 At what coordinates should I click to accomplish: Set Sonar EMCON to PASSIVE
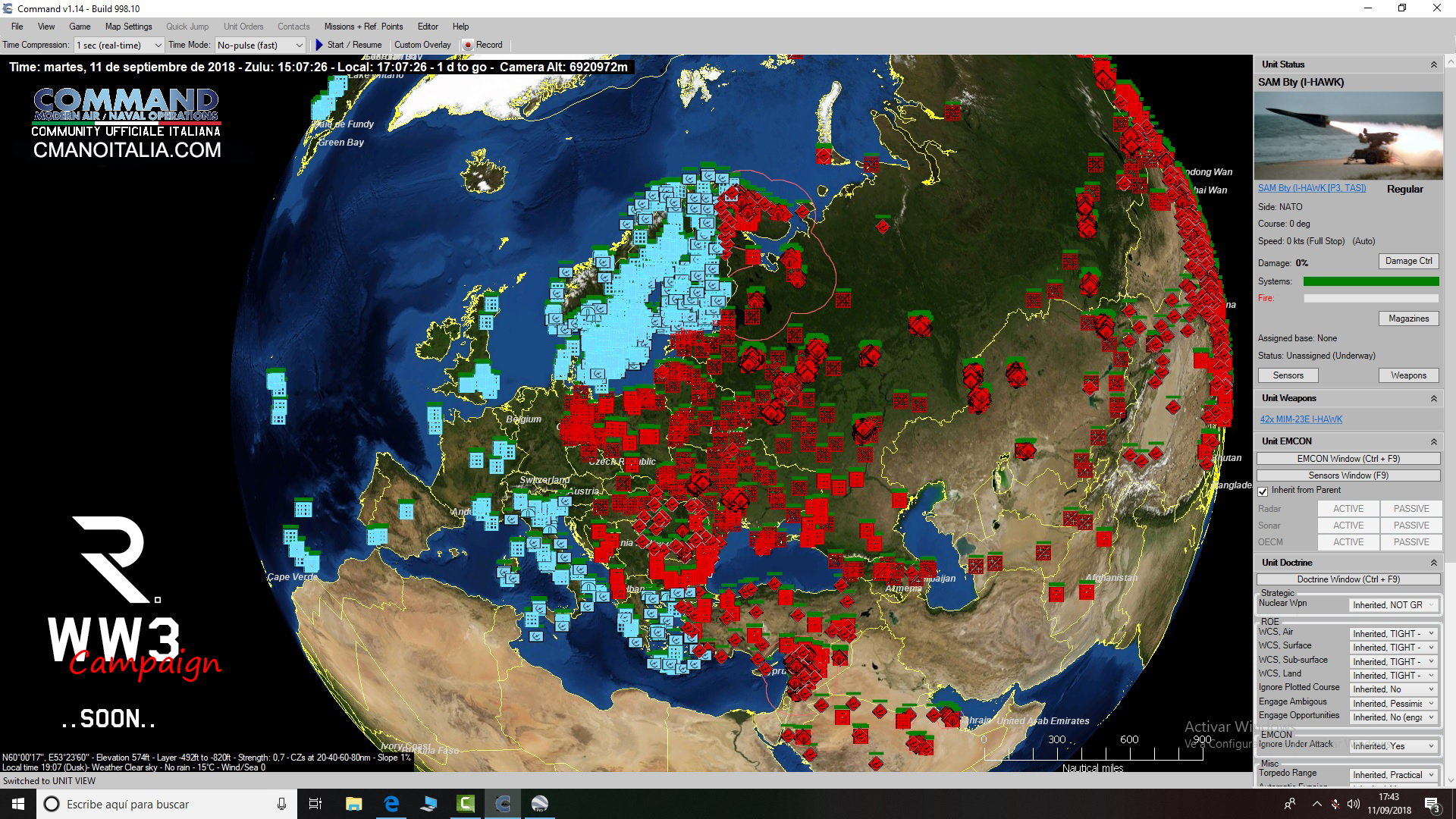tap(1410, 526)
